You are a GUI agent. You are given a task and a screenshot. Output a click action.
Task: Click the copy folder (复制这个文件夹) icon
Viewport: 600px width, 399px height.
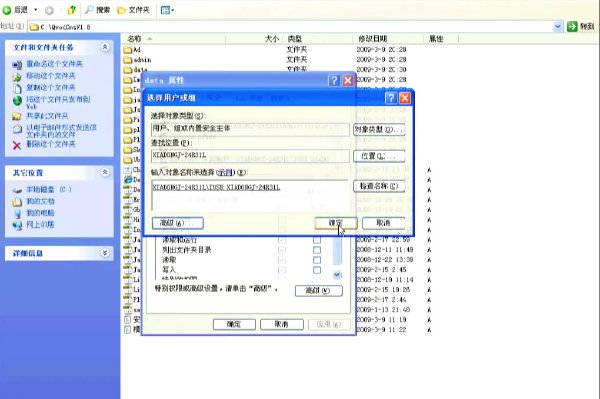coord(17,88)
